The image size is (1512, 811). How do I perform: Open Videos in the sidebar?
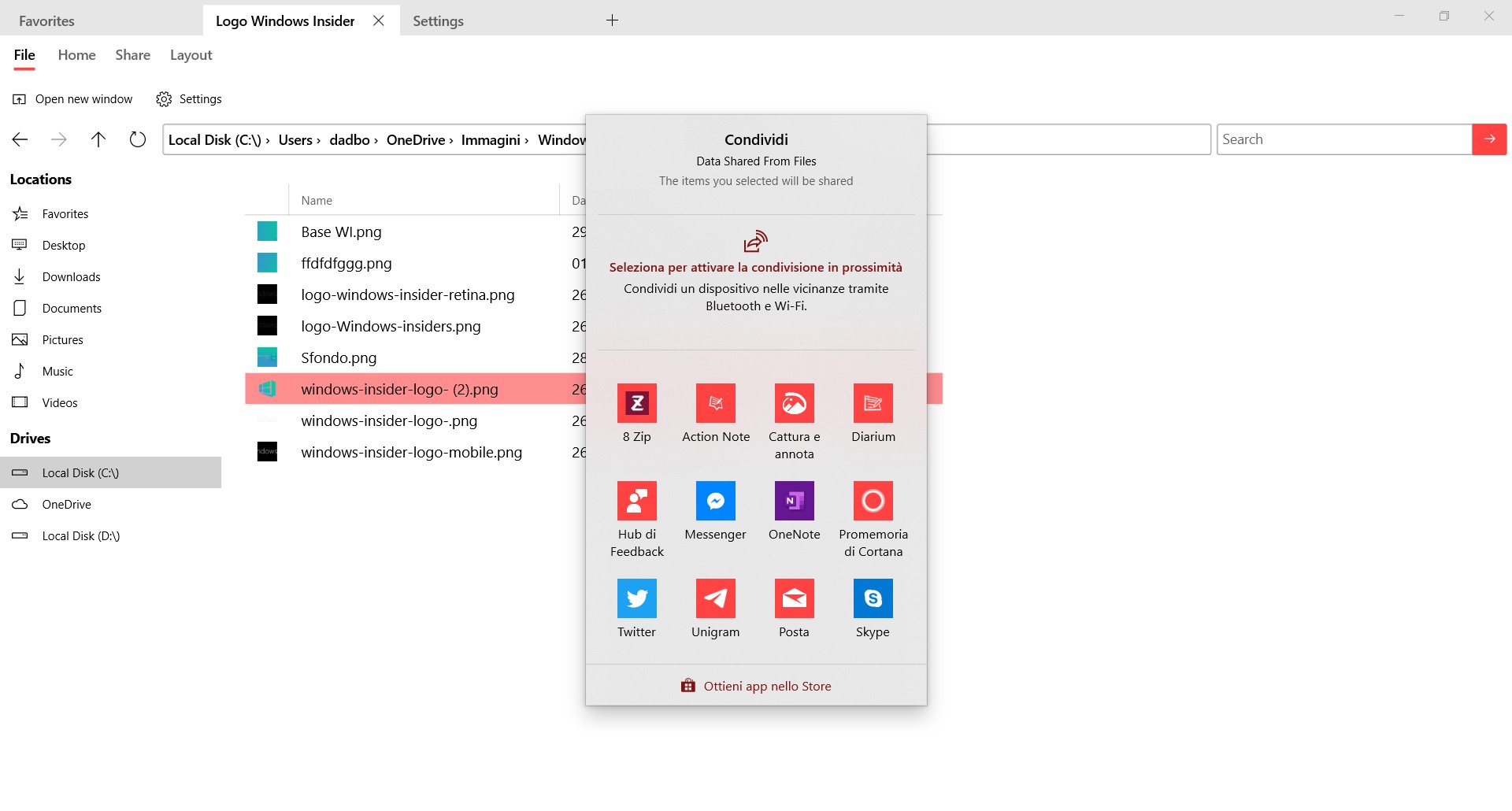[110, 403]
